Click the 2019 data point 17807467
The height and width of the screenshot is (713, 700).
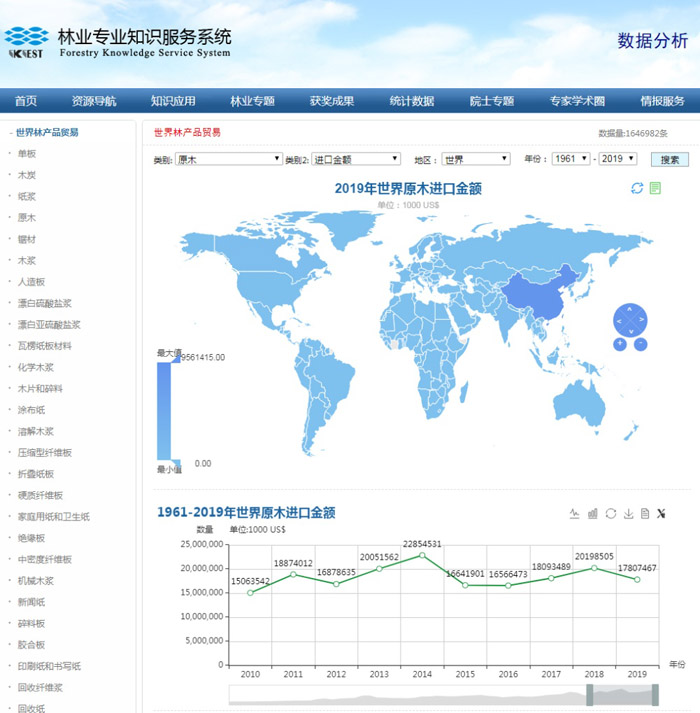pos(637,579)
